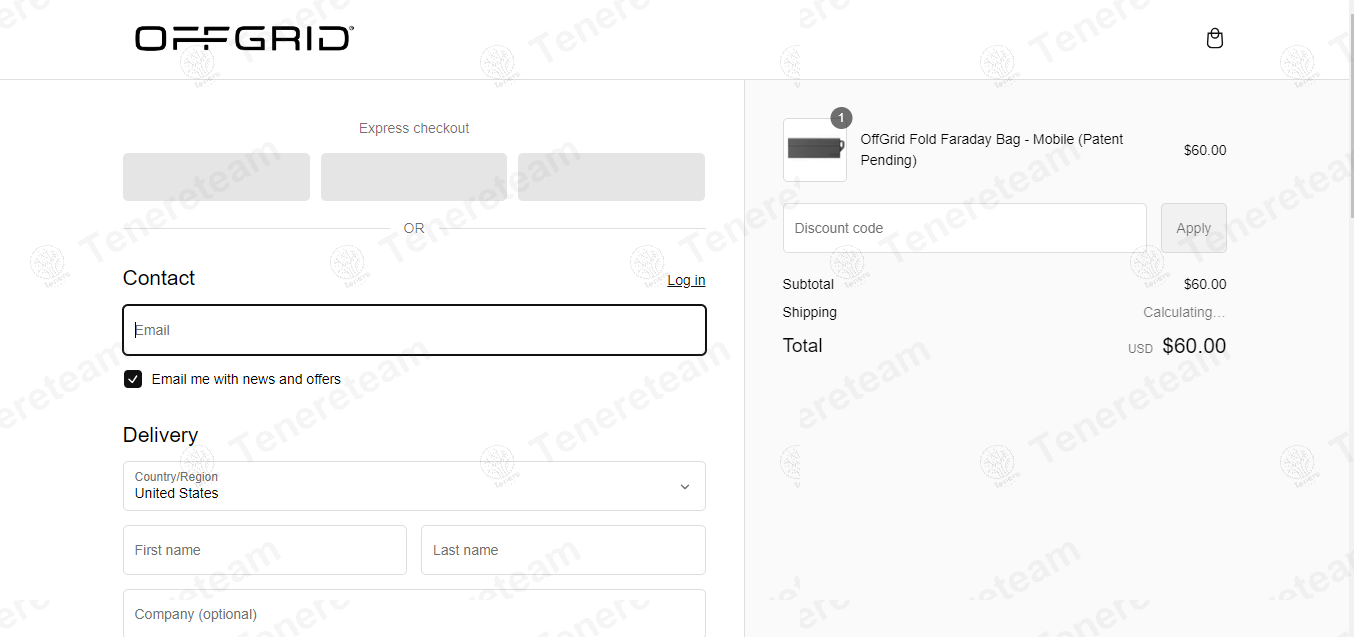Click the first express checkout button
The image size is (1354, 637).
coord(216,177)
